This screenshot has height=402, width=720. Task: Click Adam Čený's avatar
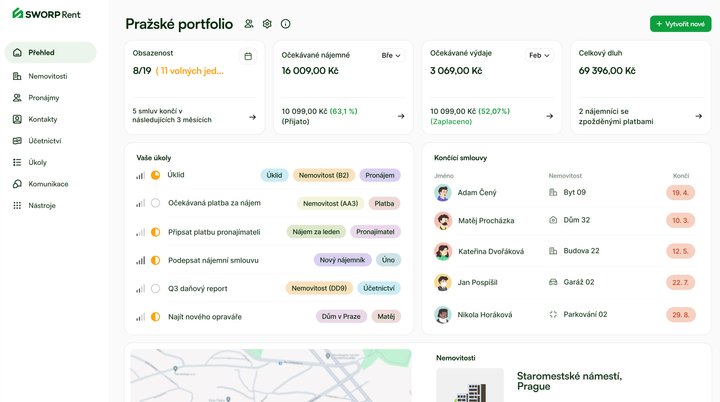[442, 192]
